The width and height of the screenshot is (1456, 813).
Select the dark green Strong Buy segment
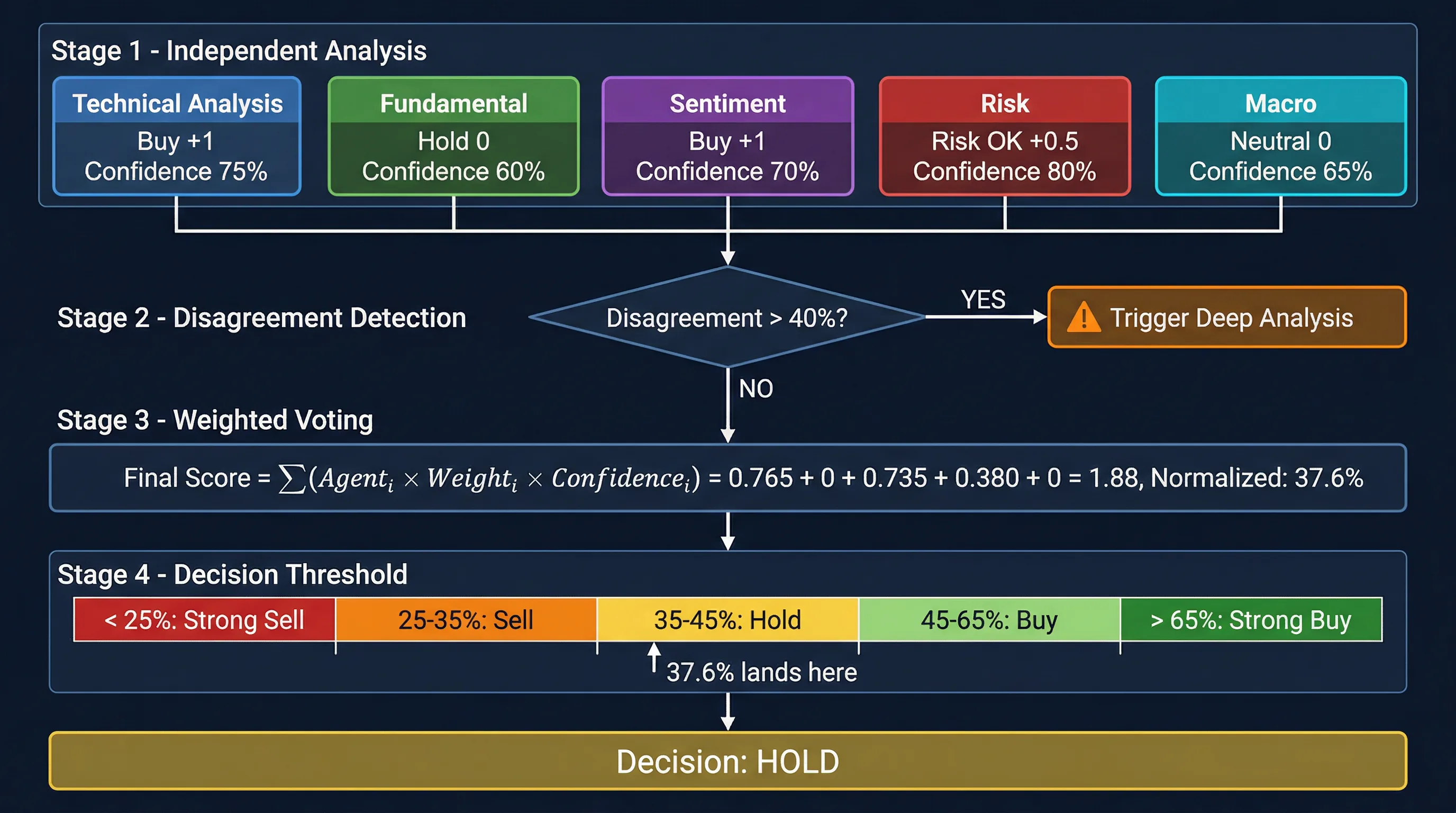pyautogui.click(x=1251, y=620)
